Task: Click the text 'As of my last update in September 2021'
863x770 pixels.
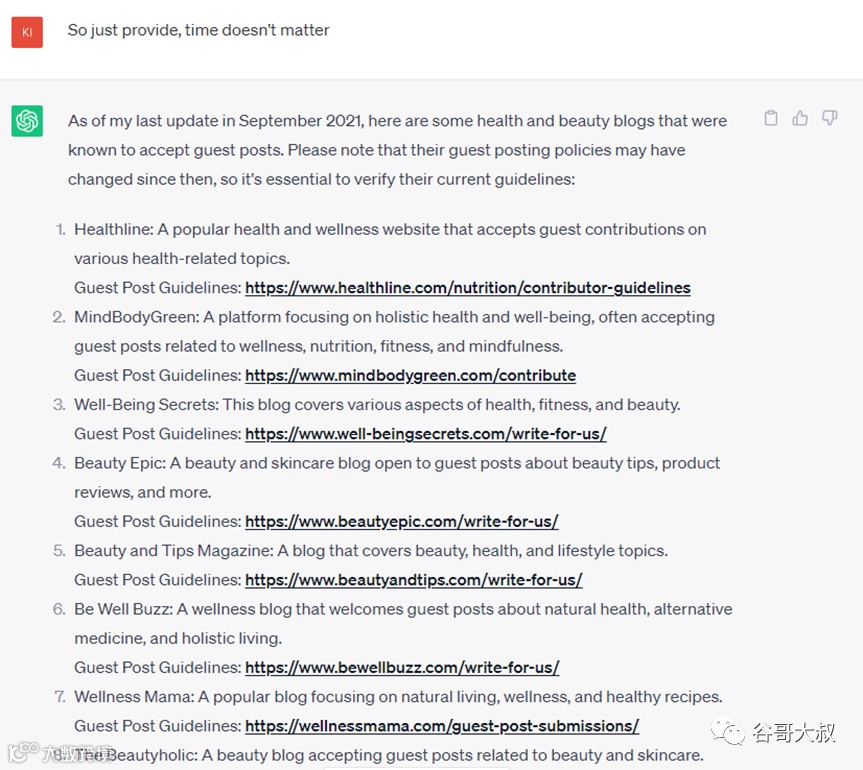Action: pos(216,121)
